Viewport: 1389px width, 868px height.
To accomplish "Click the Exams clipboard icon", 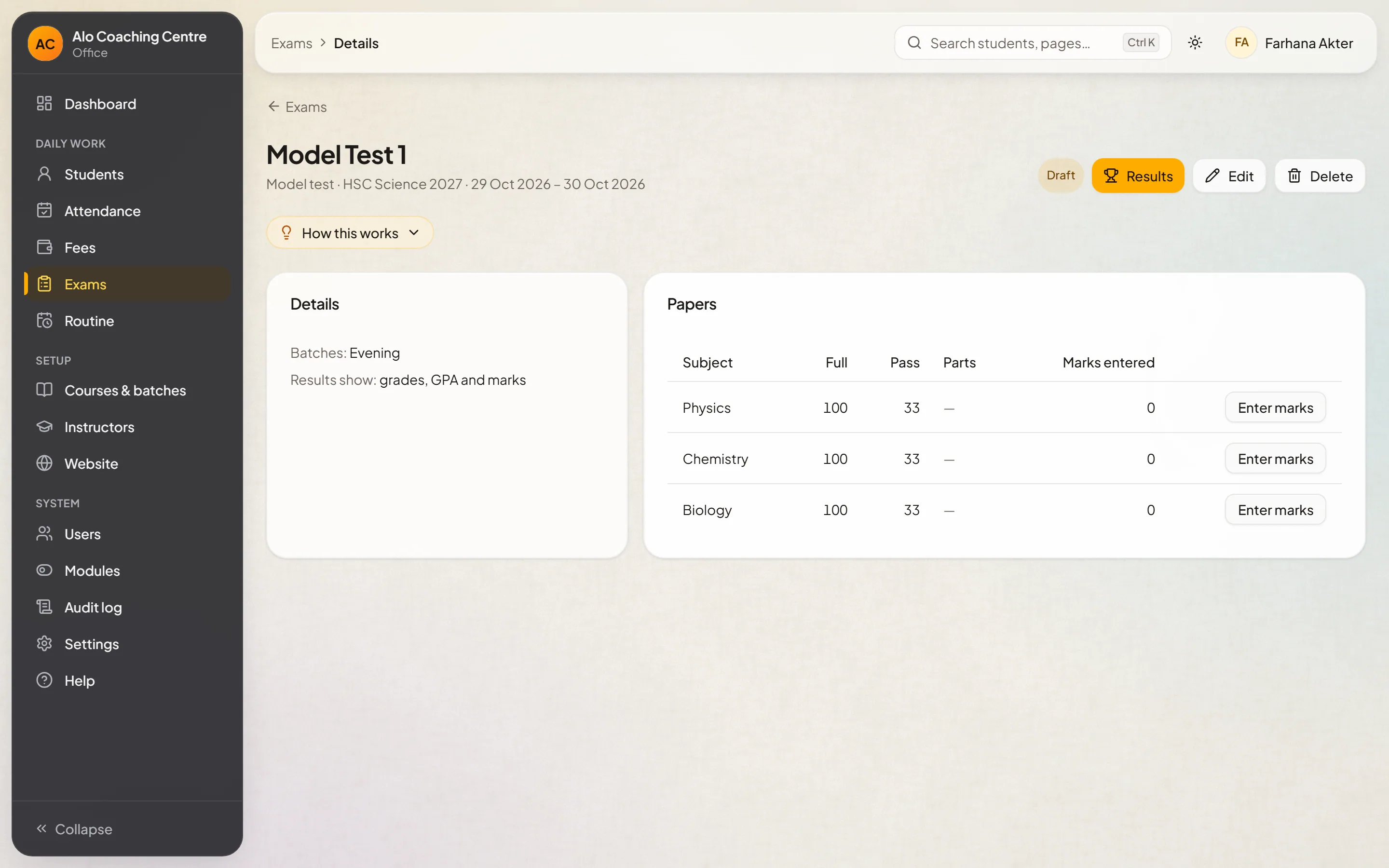I will 44,284.
